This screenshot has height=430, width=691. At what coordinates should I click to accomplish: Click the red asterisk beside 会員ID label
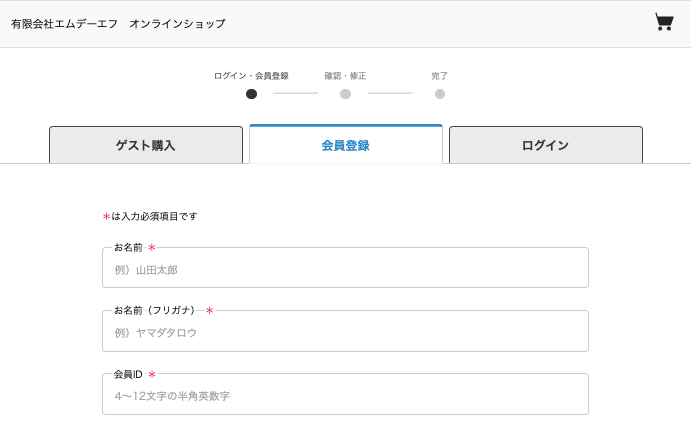tap(152, 375)
